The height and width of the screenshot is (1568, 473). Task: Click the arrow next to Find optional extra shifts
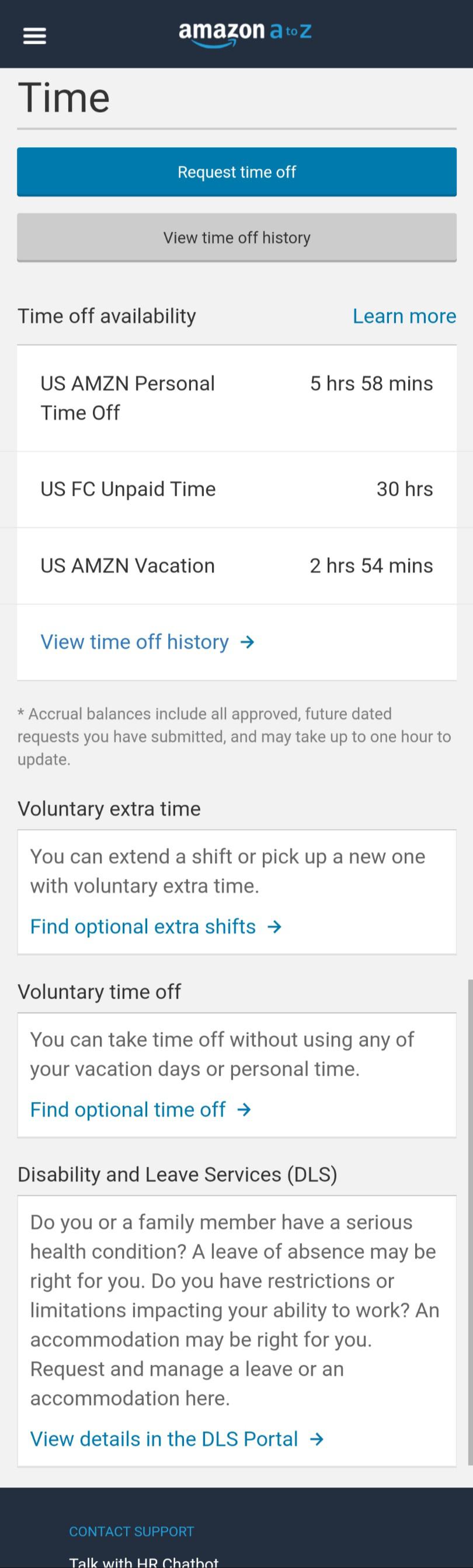click(275, 926)
